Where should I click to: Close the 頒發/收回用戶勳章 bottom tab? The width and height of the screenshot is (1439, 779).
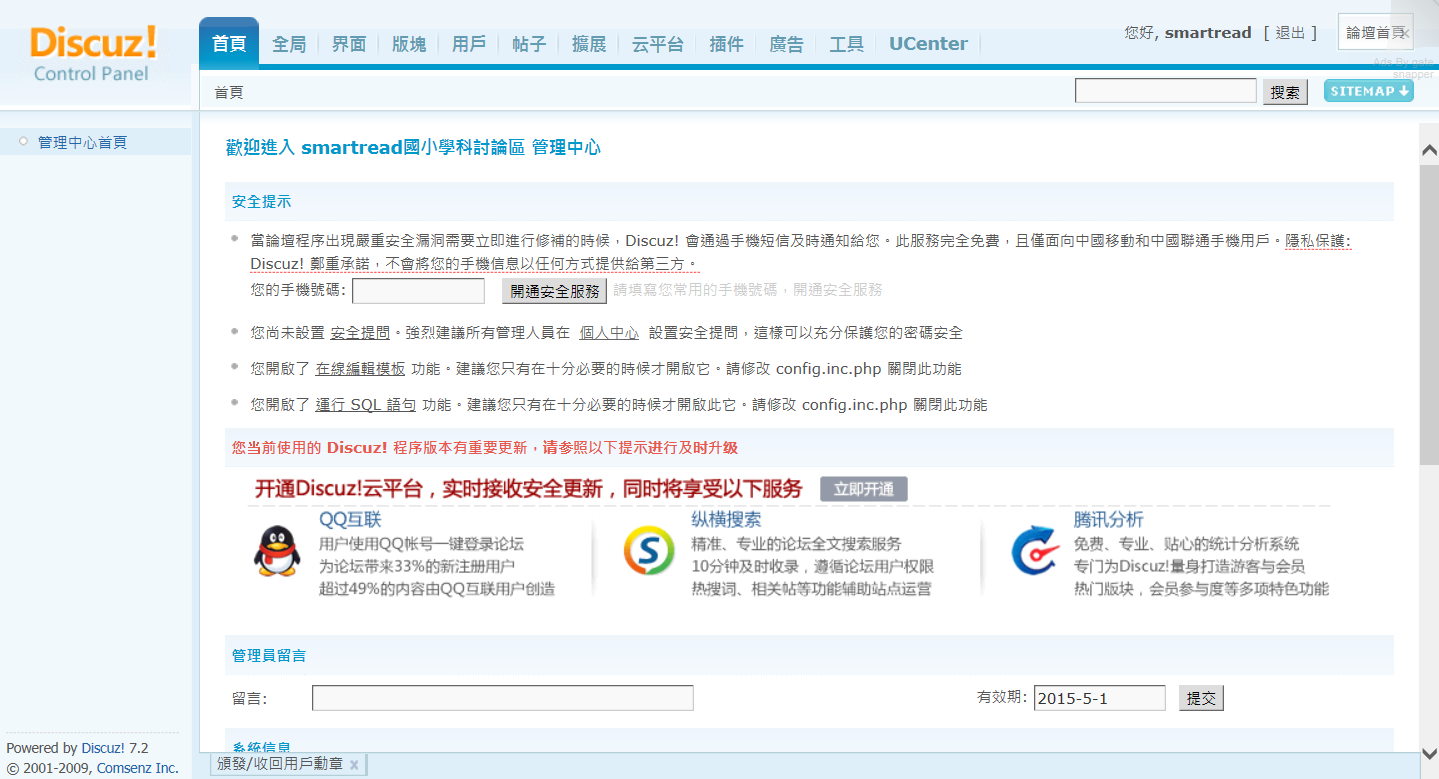[354, 765]
